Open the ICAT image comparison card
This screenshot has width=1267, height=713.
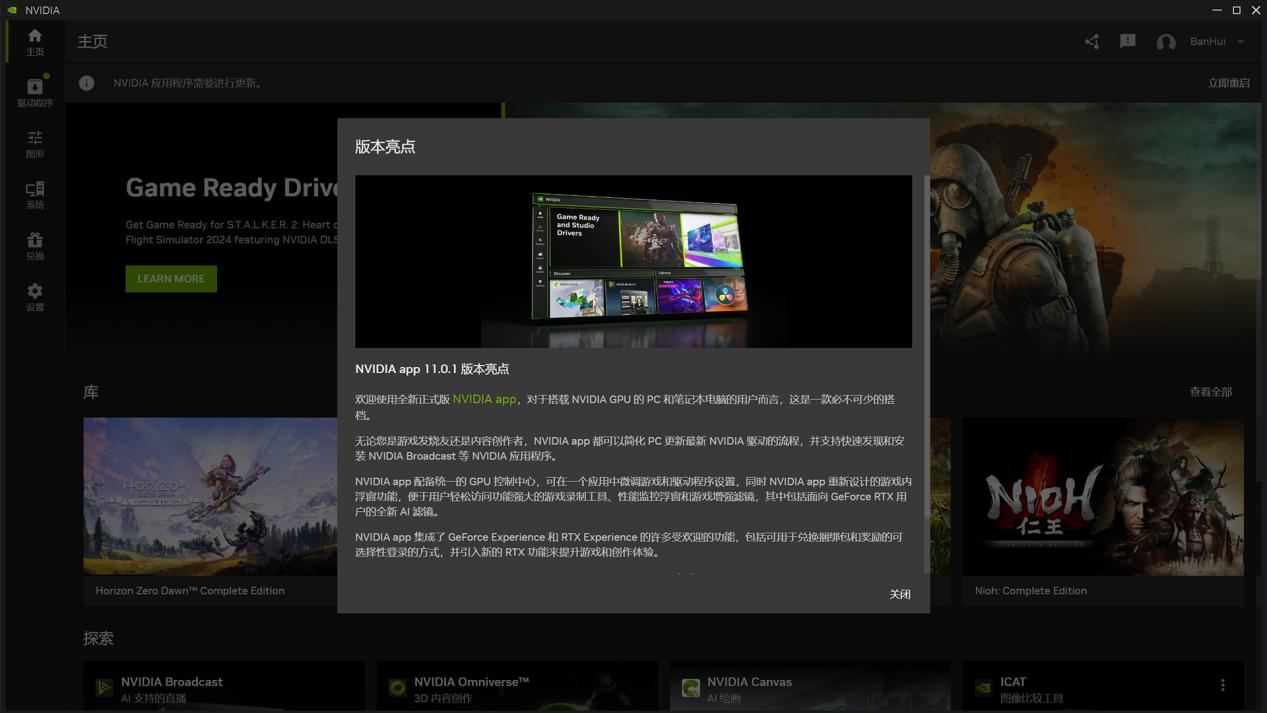click(1103, 687)
